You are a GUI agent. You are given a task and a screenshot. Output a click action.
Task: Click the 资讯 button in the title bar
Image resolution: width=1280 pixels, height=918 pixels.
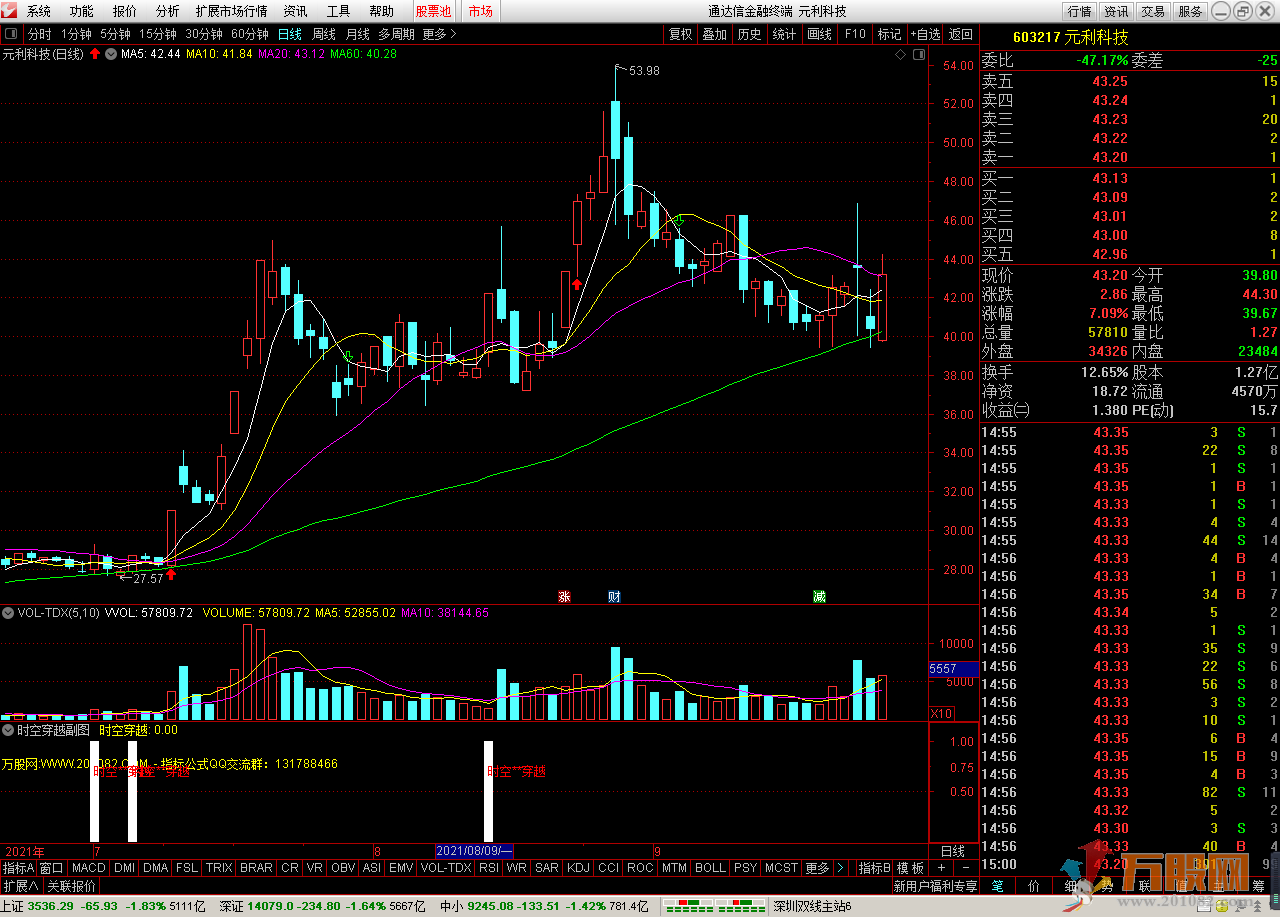pos(1116,12)
